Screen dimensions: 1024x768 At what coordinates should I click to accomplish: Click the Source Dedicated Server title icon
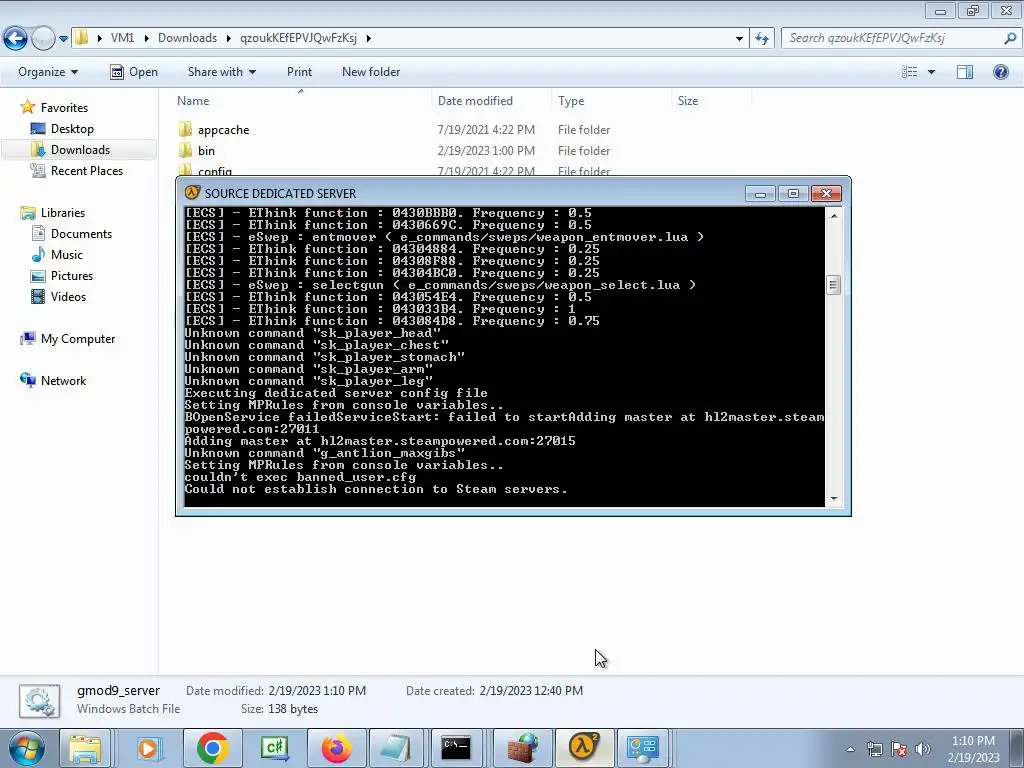tap(192, 193)
